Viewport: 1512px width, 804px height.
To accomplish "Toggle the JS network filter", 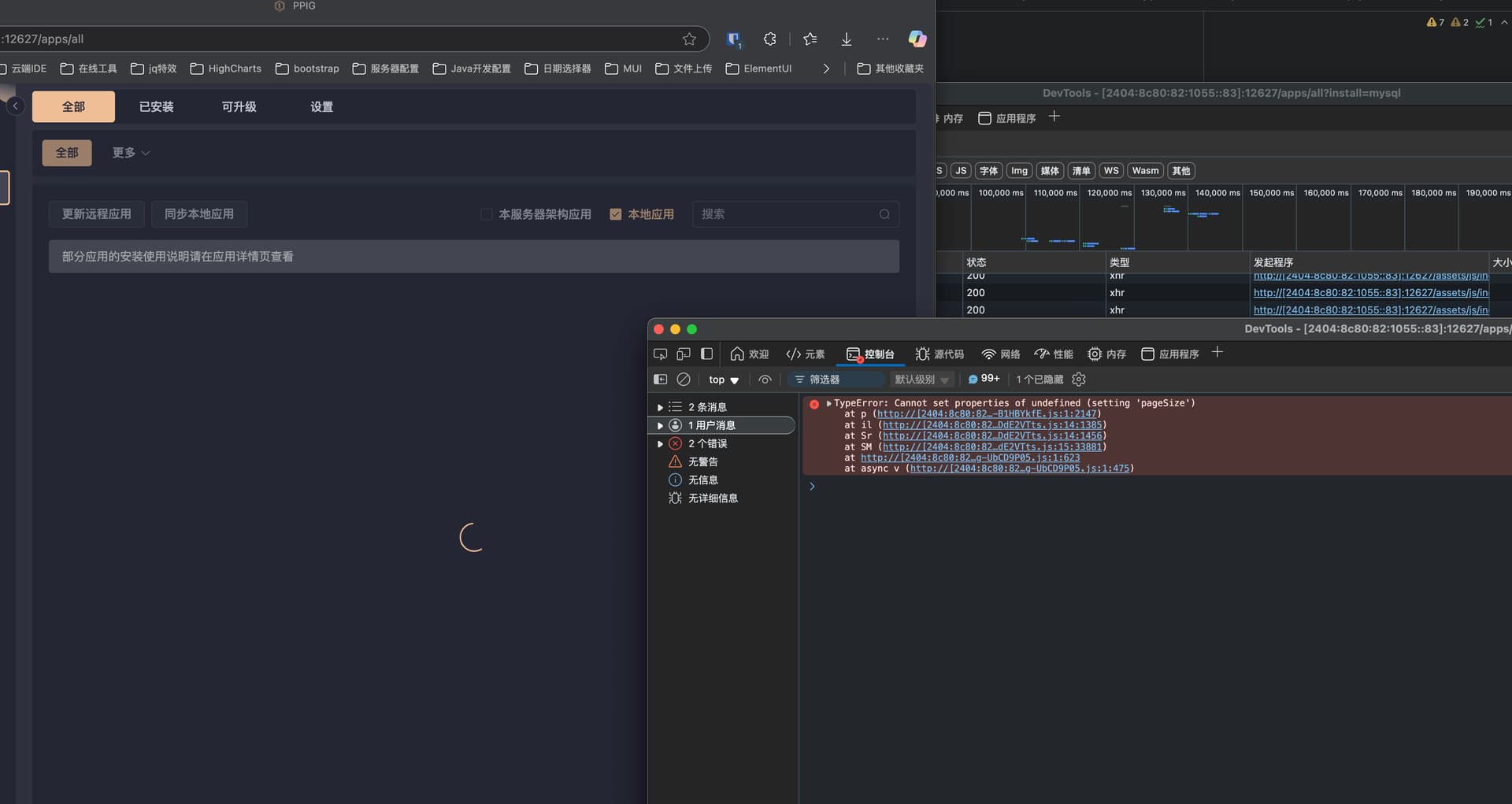I will tap(961, 171).
